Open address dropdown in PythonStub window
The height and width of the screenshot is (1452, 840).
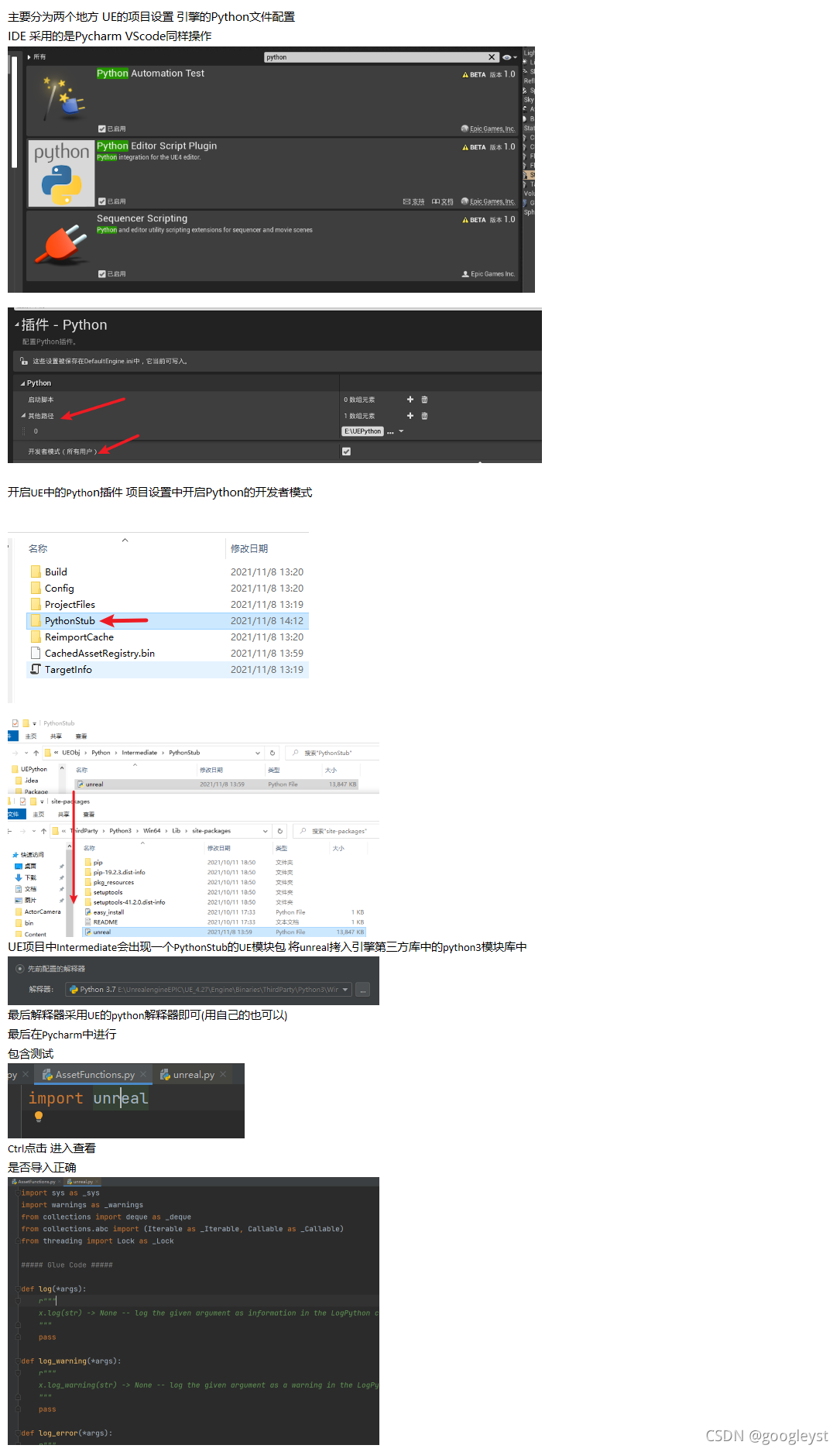pos(258,753)
